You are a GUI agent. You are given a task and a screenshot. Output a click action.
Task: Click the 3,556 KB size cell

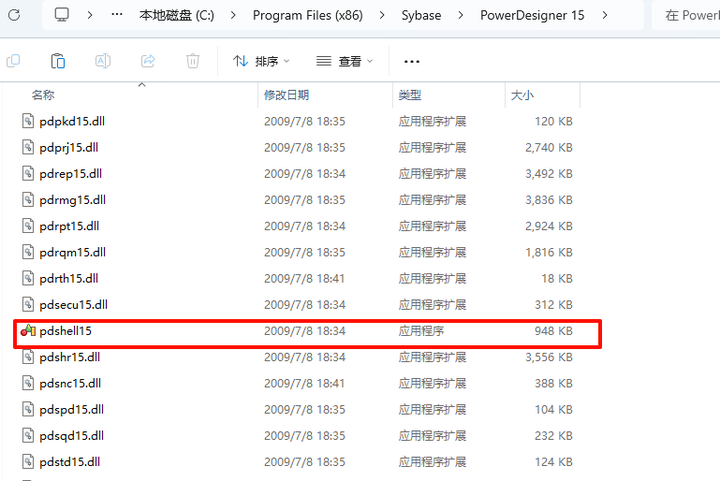click(x=549, y=357)
